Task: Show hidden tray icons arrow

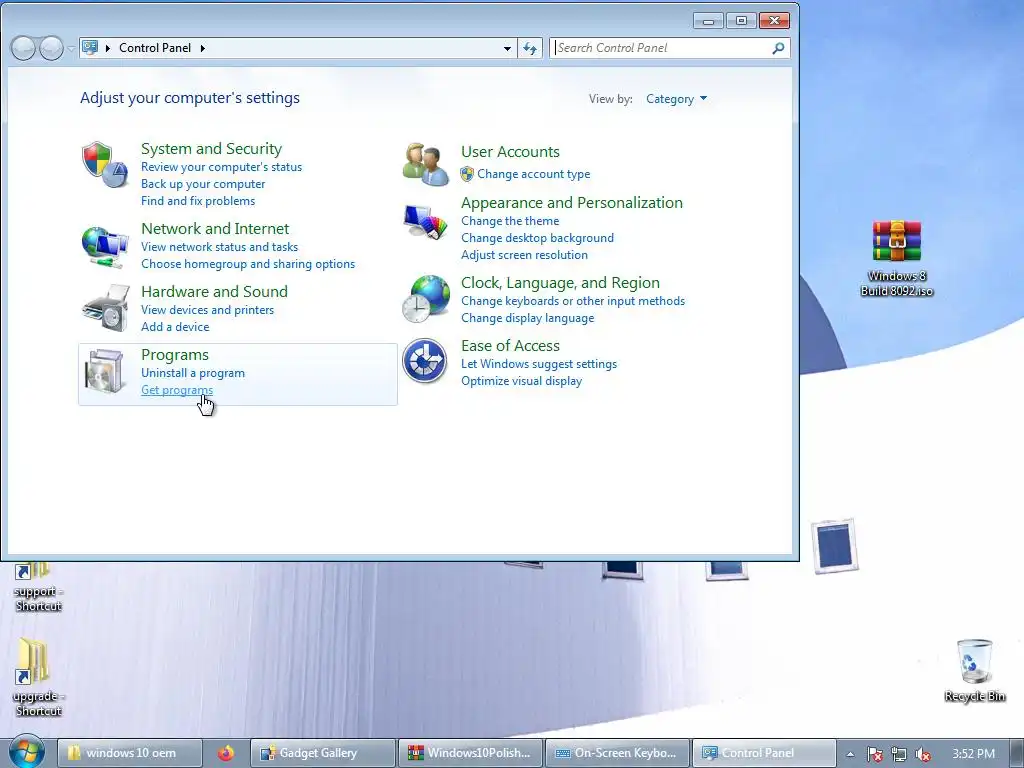Action: point(850,754)
